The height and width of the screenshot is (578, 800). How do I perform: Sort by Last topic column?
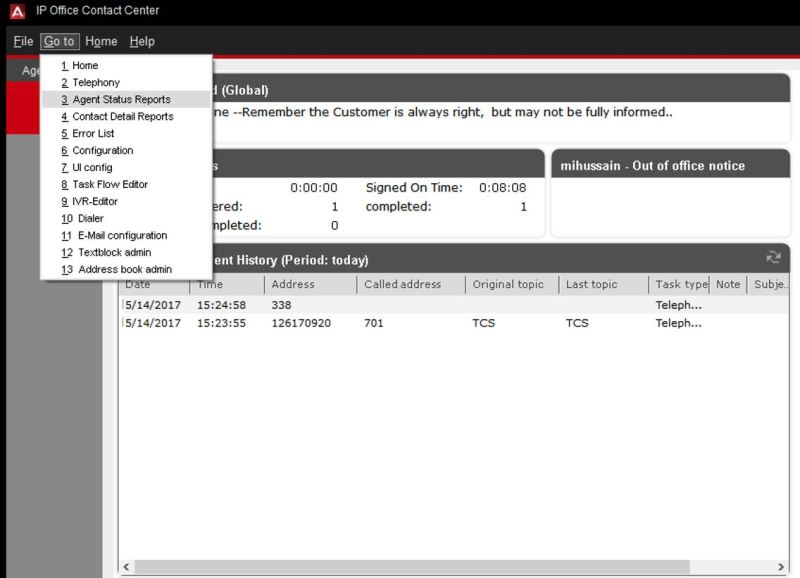(604, 285)
